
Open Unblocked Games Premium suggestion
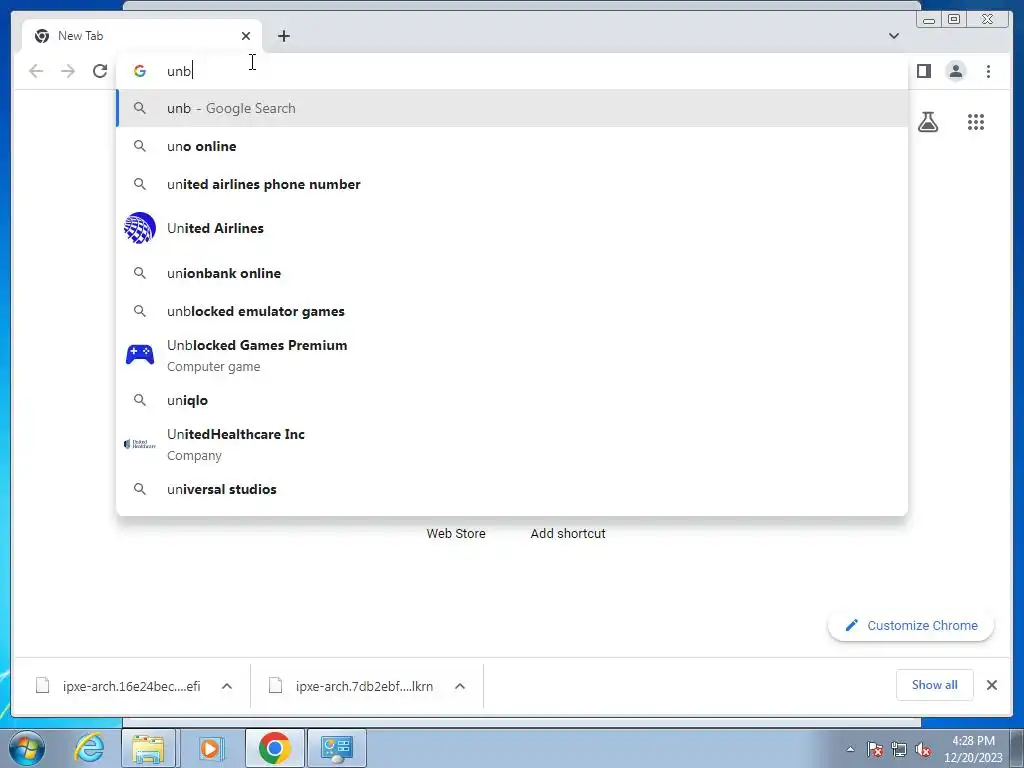coord(512,355)
